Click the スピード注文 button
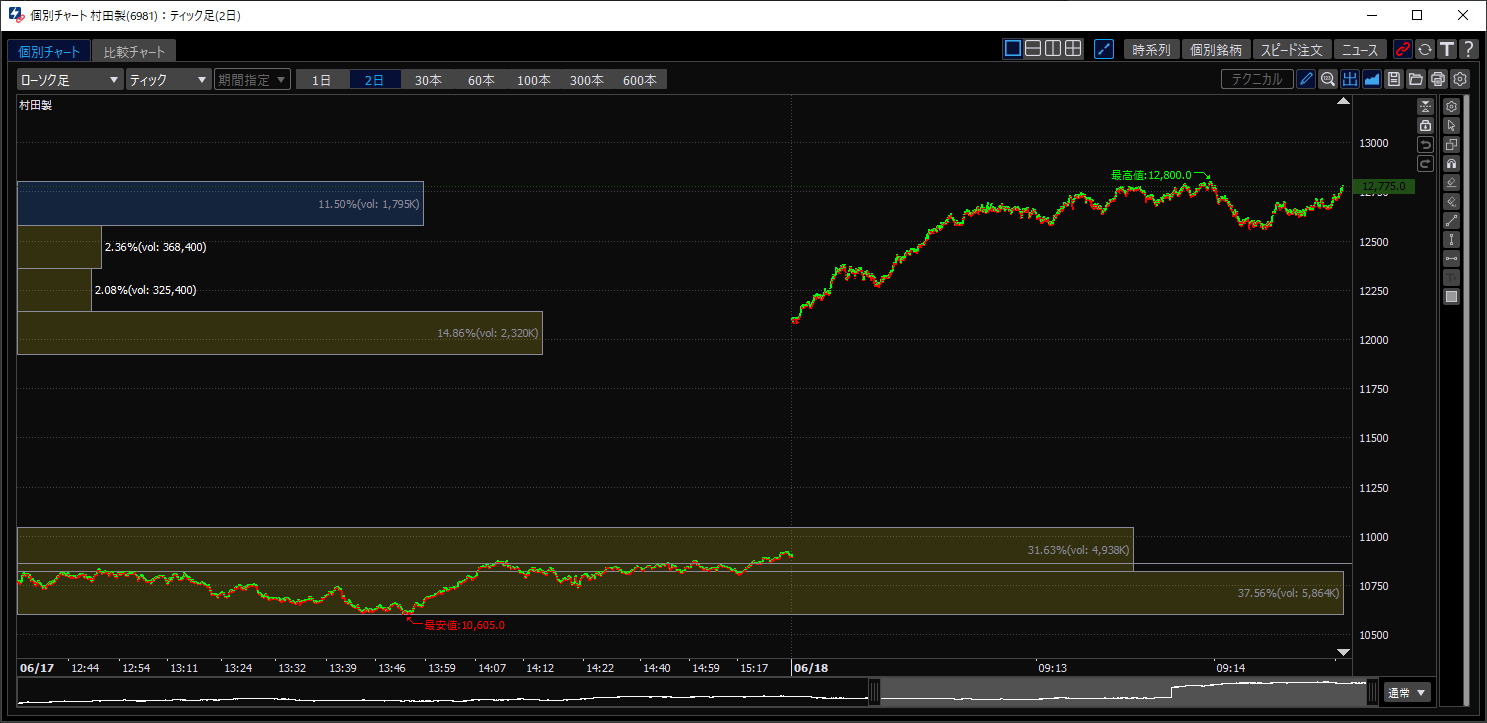Image resolution: width=1487 pixels, height=723 pixels. point(1292,49)
